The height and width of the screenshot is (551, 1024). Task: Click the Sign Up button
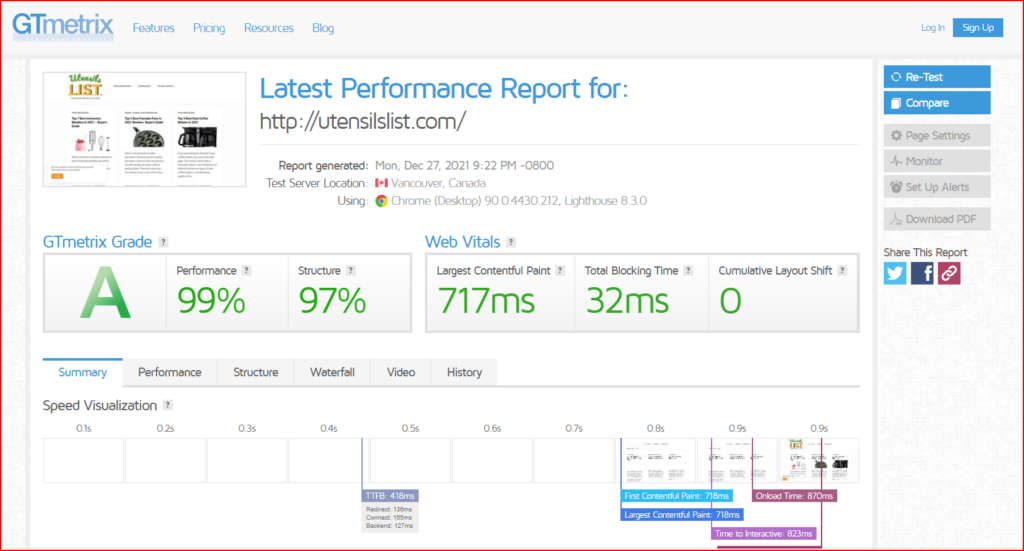pyautogui.click(x=978, y=27)
